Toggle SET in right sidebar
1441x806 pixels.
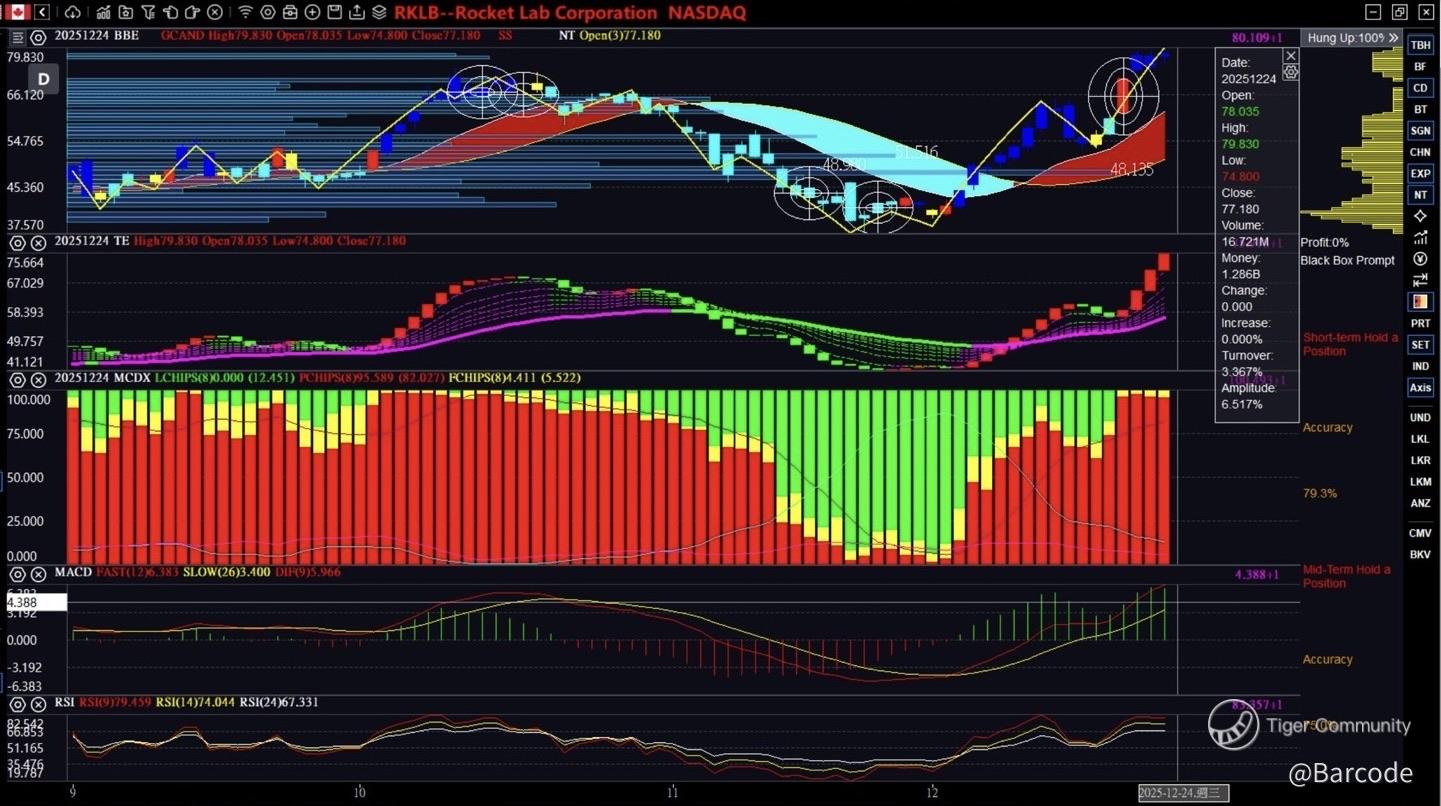(x=1419, y=345)
